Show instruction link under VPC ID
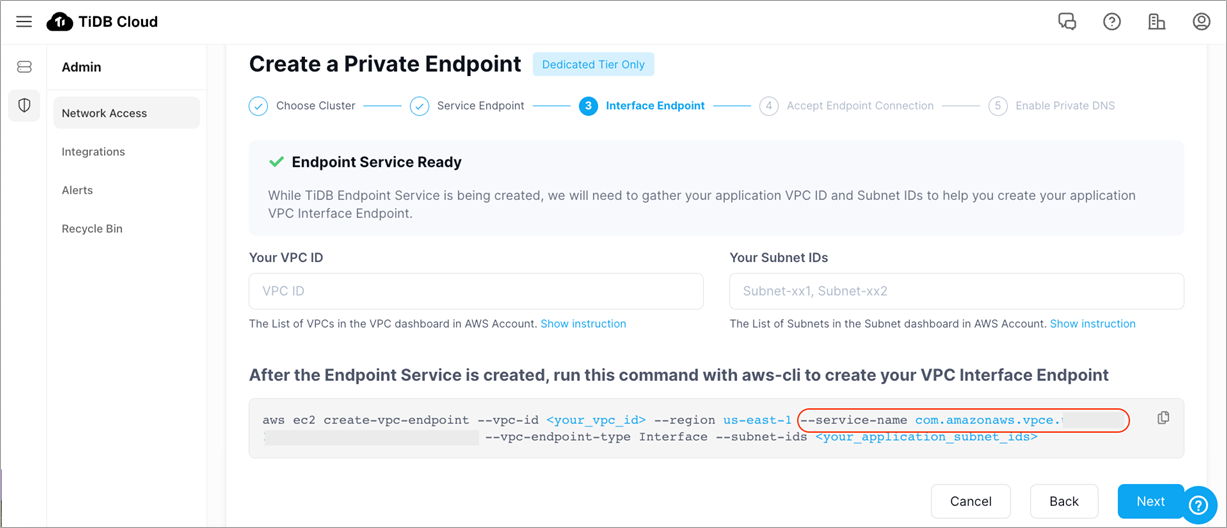 tap(583, 324)
